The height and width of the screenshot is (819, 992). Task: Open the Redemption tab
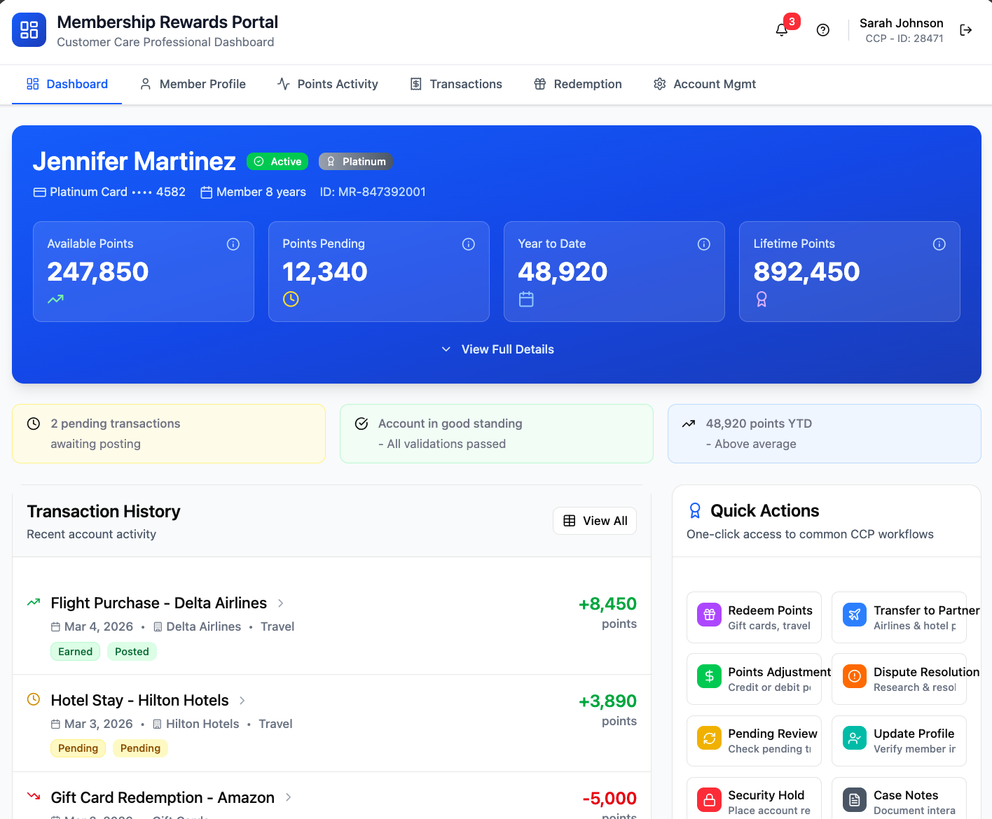578,84
